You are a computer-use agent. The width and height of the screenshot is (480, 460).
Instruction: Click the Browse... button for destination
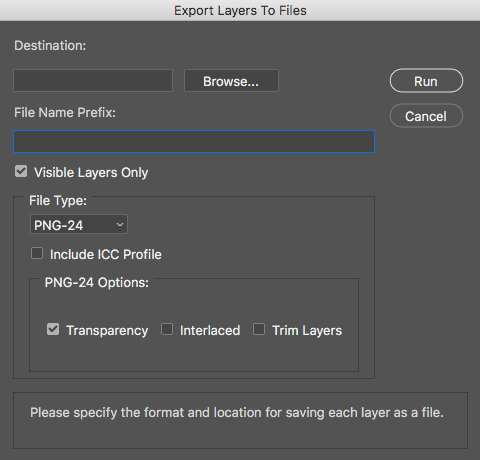[x=231, y=81]
